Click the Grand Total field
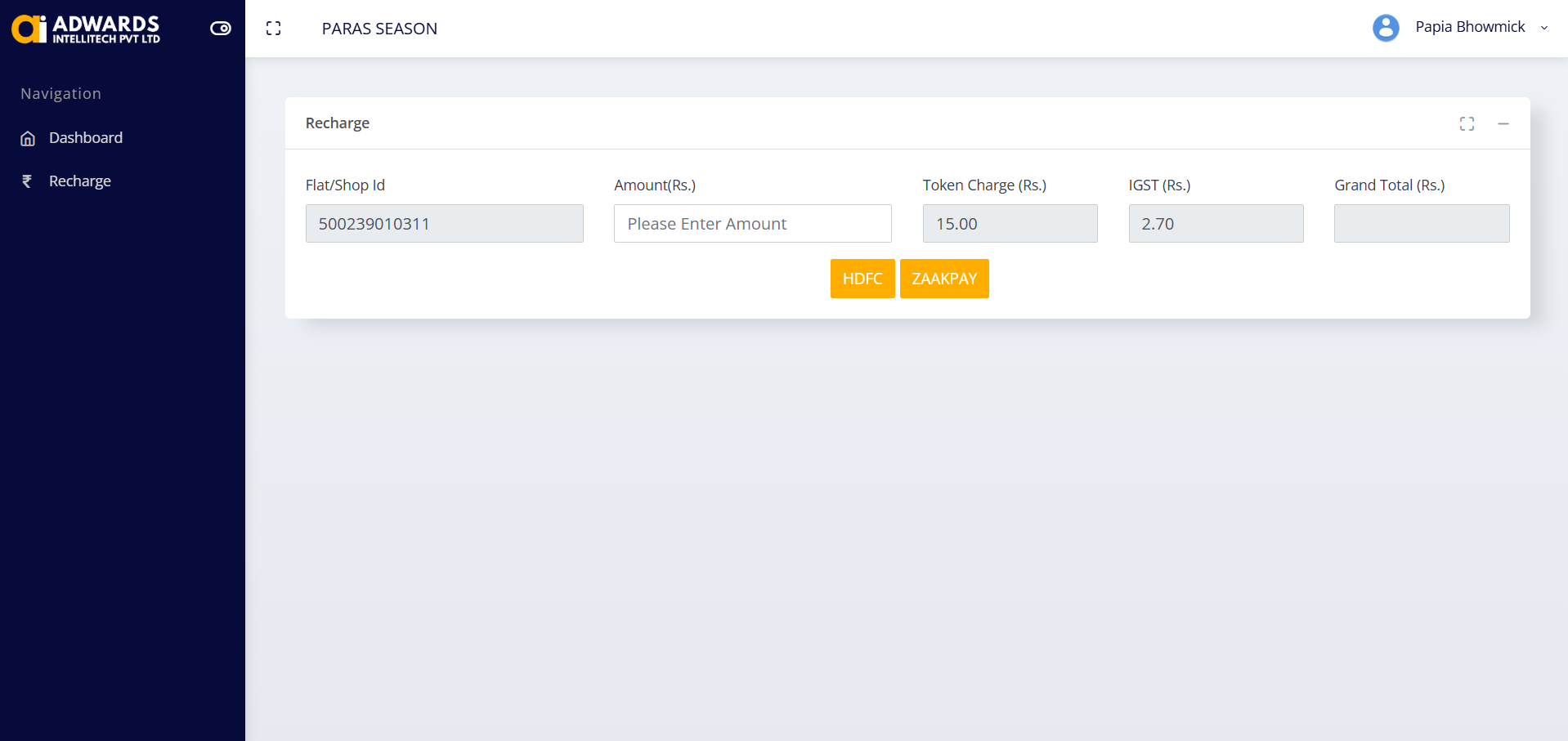This screenshot has width=1568, height=741. 1421,224
